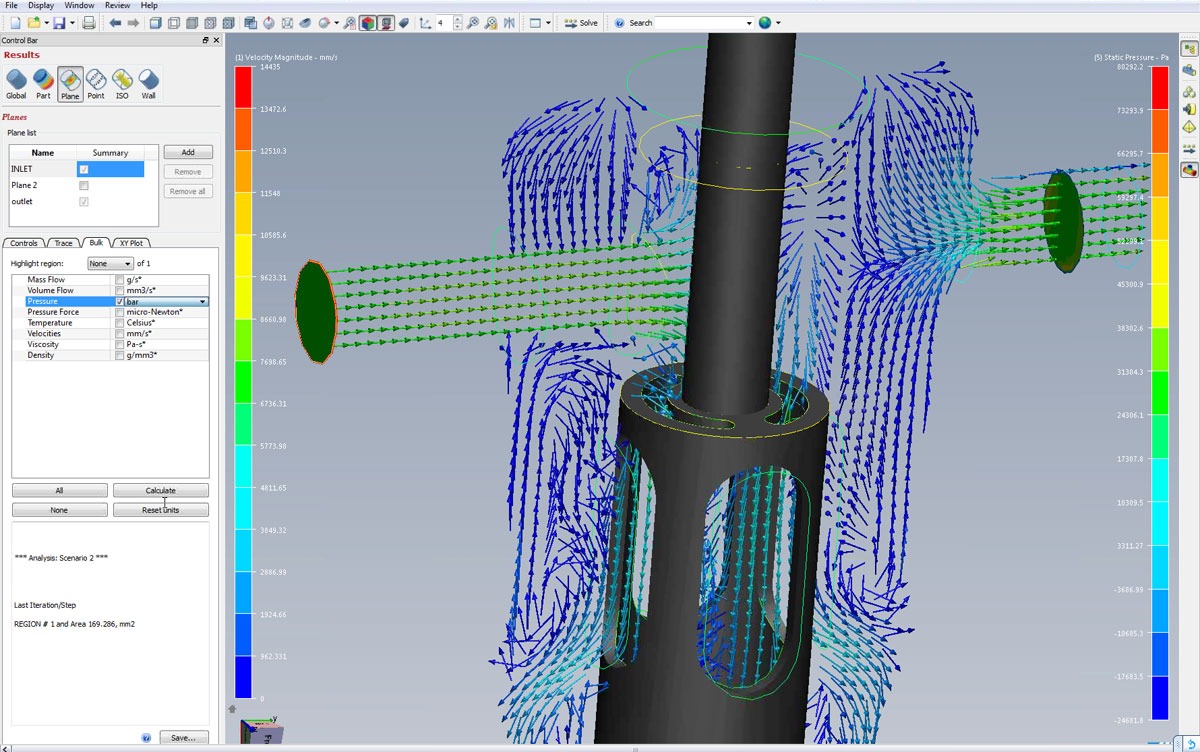This screenshot has width=1200, height=752.
Task: Select the Part results icon
Action: pyautogui.click(x=43, y=82)
